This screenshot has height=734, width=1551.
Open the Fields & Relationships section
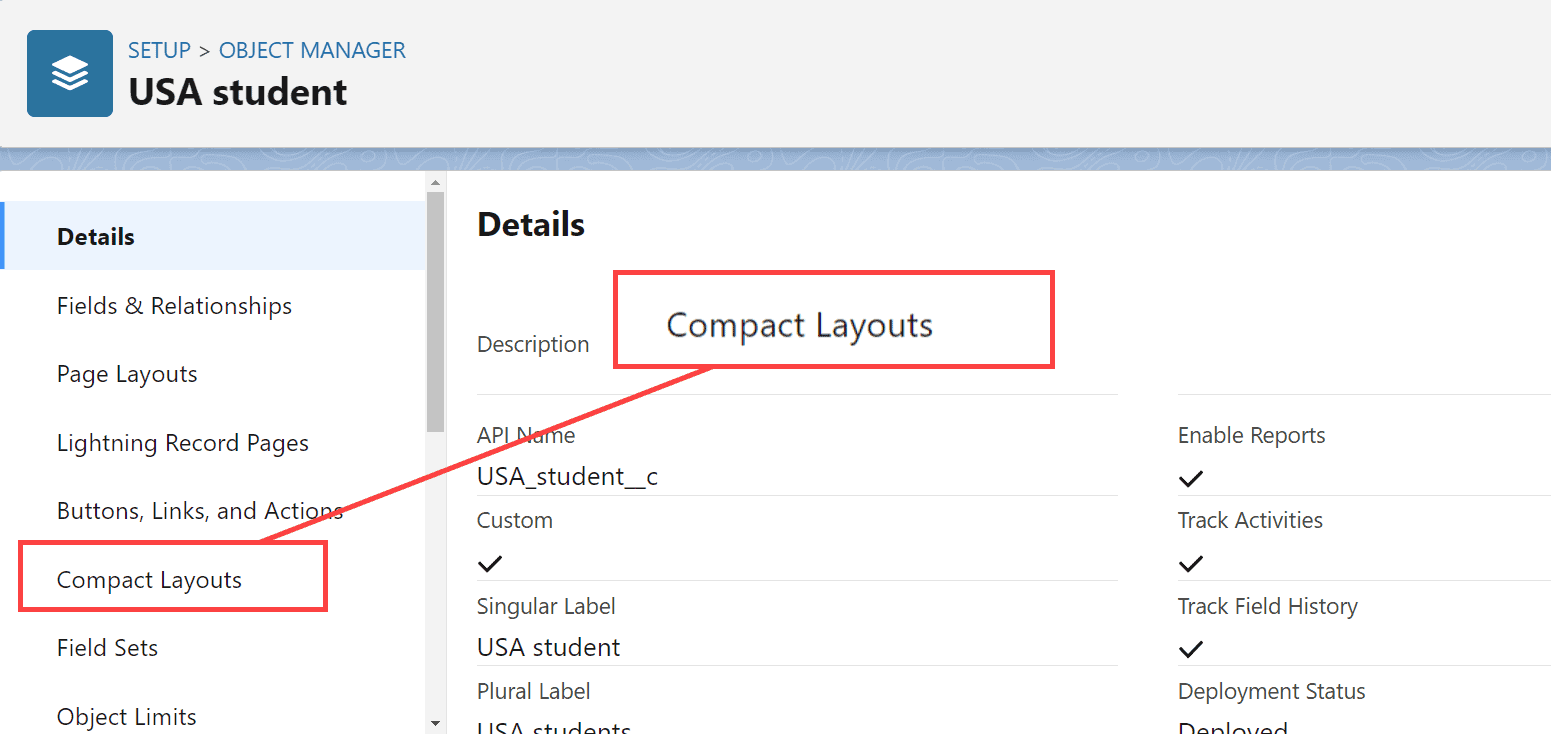(174, 305)
